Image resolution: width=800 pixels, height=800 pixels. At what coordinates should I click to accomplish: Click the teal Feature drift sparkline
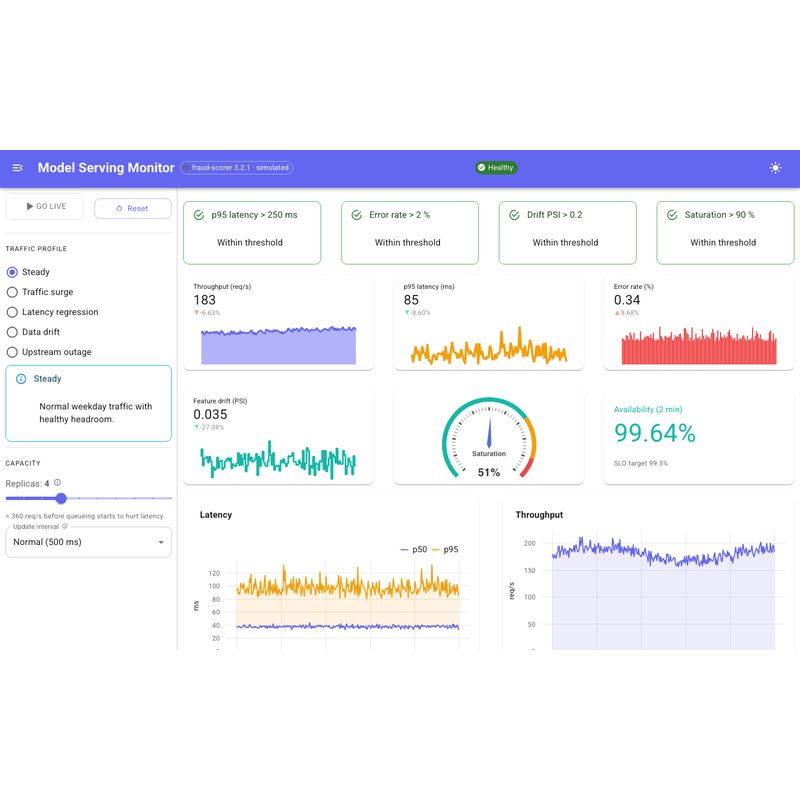(x=279, y=460)
